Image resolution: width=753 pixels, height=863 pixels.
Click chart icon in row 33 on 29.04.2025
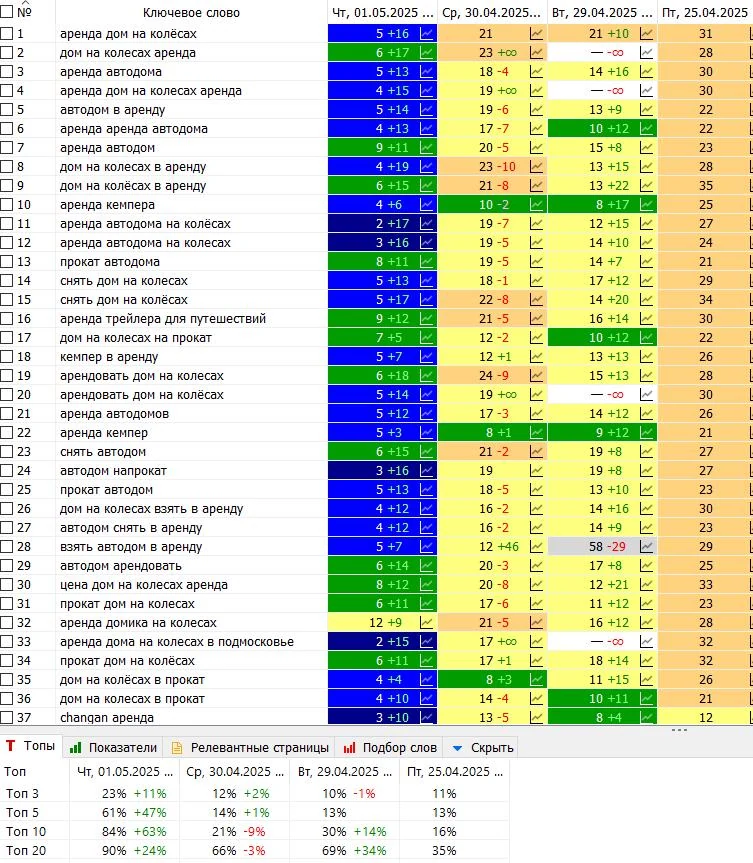(646, 642)
